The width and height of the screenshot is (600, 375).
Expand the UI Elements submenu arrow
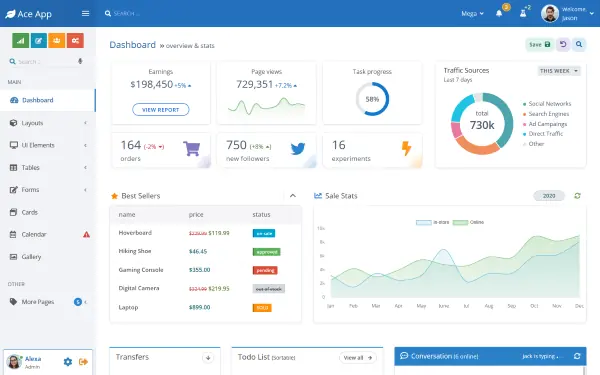(85, 145)
